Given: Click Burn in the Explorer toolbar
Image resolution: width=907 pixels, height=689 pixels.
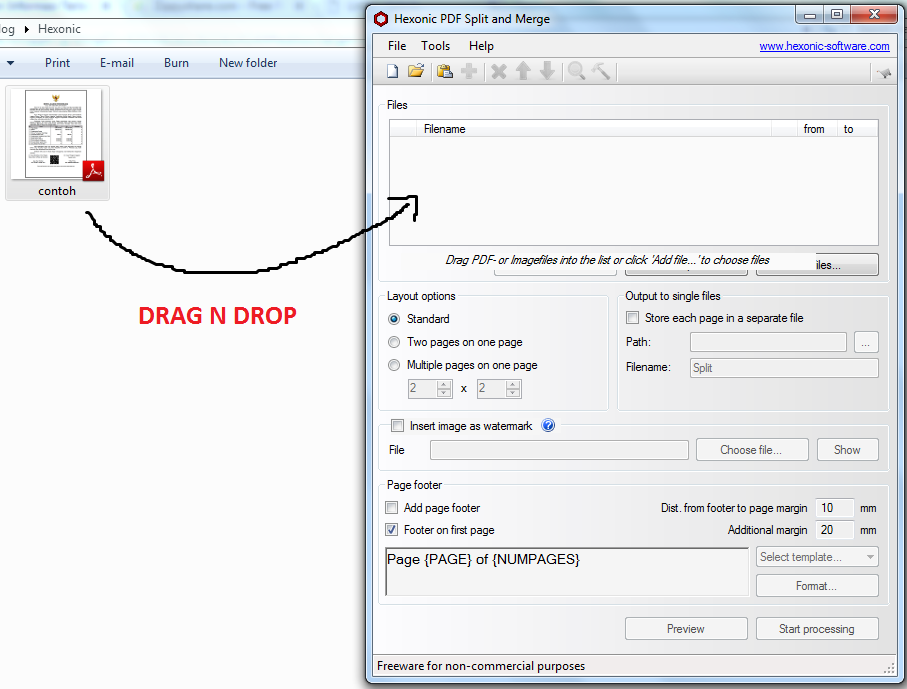Looking at the screenshot, I should pos(176,63).
